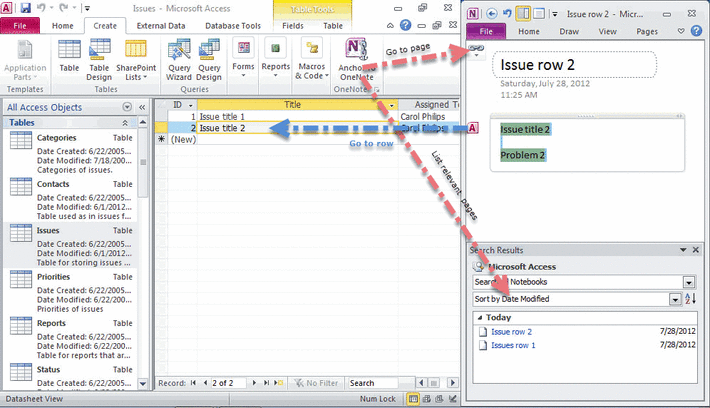The width and height of the screenshot is (710, 408).
Task: Click Anchor to OneNote button
Action: [356, 60]
